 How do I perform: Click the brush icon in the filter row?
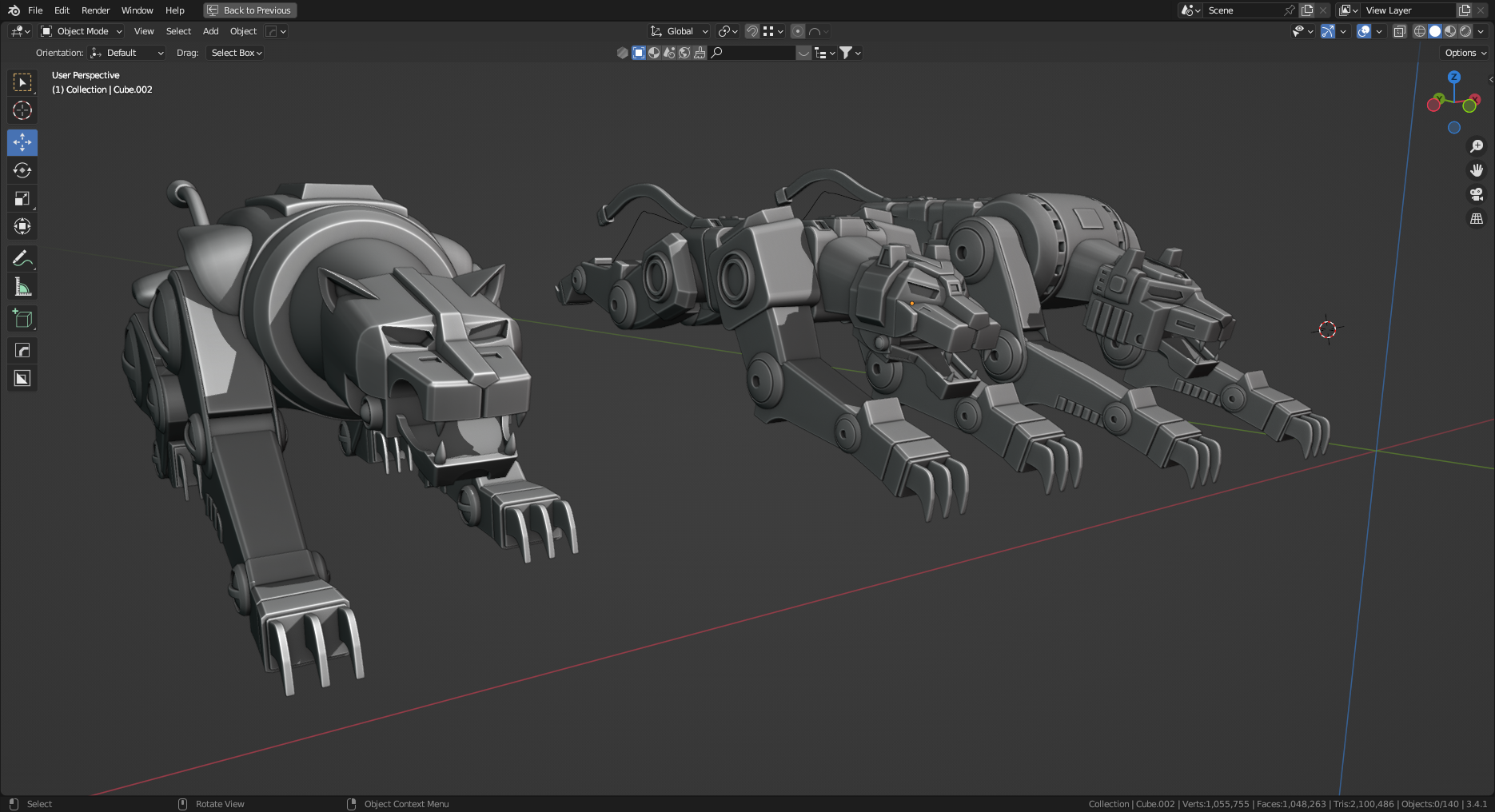tap(700, 53)
